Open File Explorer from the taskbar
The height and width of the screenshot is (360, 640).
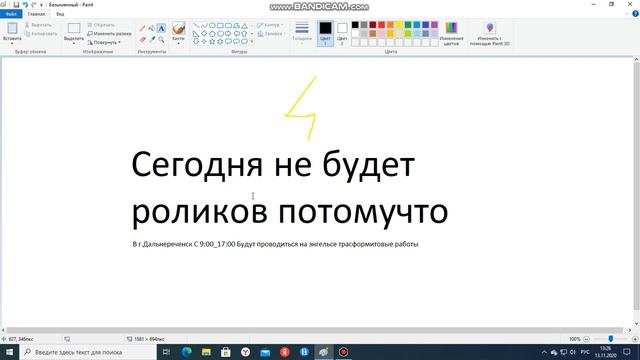(206, 352)
